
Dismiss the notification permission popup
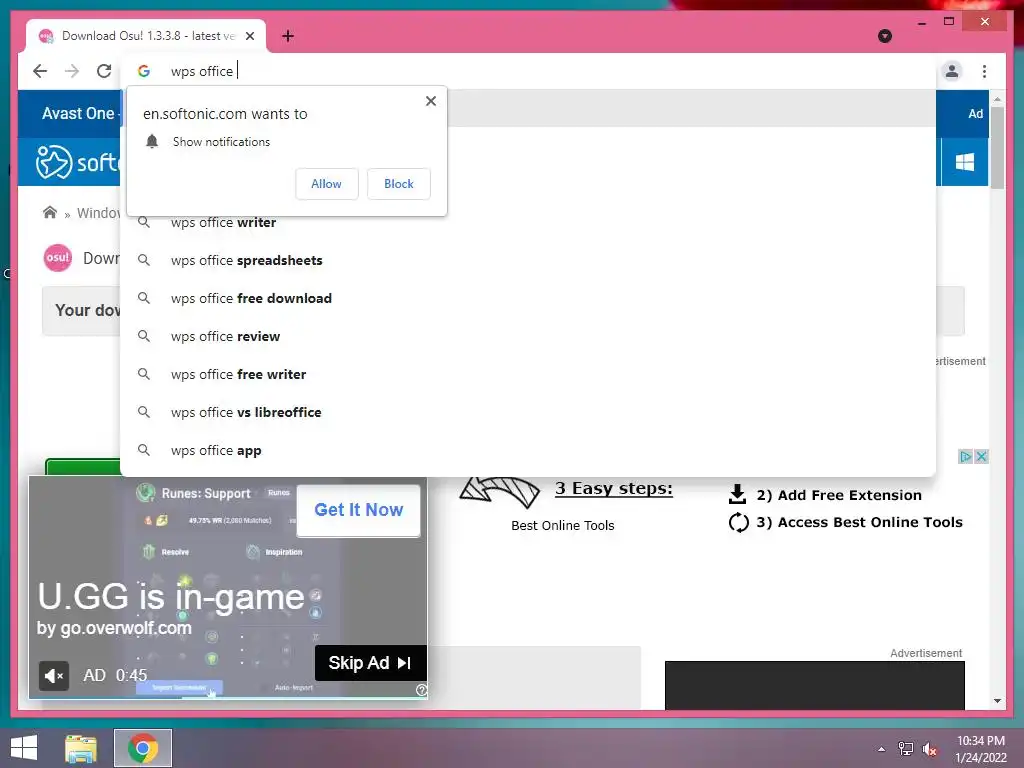(x=430, y=101)
